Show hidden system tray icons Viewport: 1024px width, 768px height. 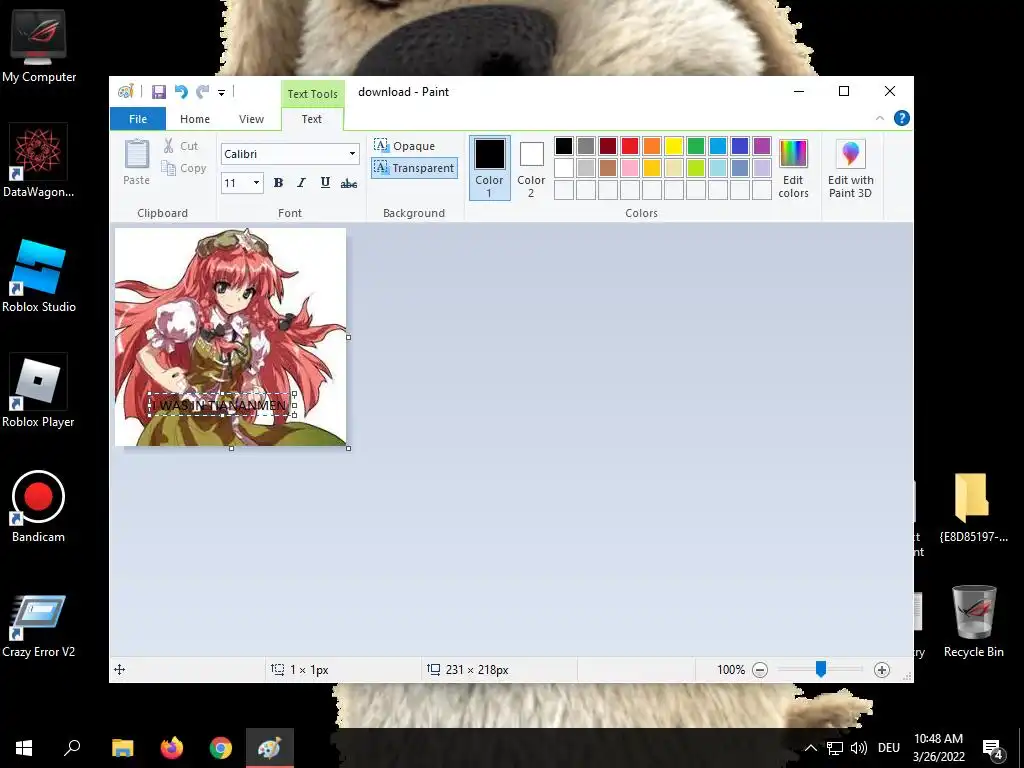coord(810,748)
